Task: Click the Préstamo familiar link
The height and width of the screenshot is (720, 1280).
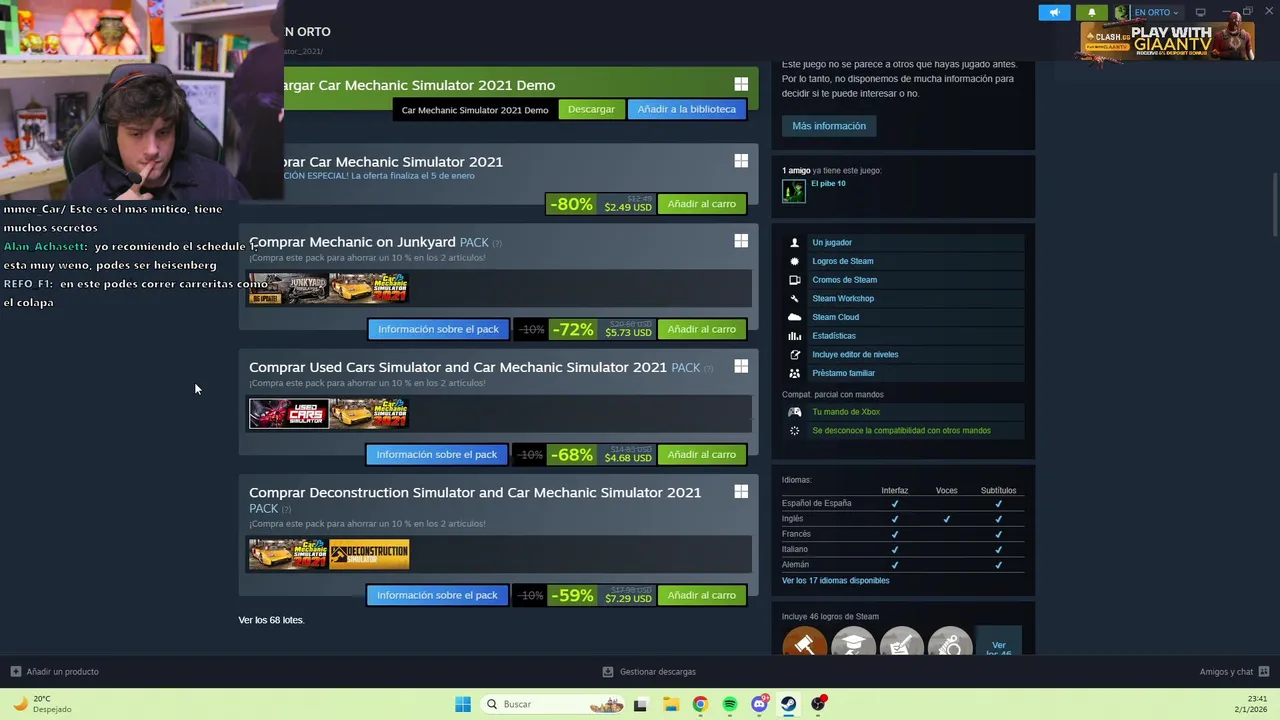Action: [x=844, y=373]
